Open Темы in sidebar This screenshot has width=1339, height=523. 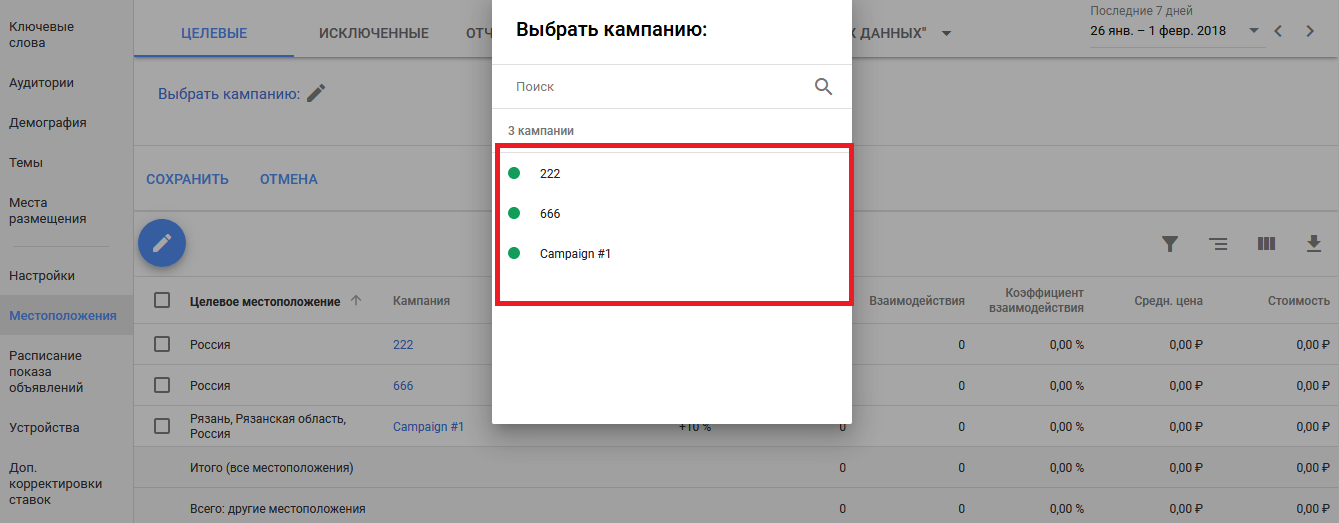click(26, 163)
